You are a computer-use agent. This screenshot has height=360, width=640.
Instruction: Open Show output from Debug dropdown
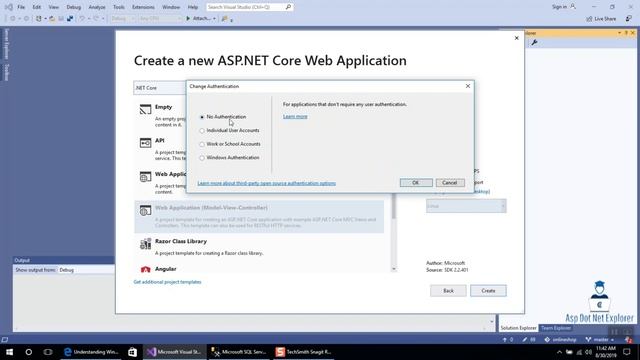[x=87, y=270]
